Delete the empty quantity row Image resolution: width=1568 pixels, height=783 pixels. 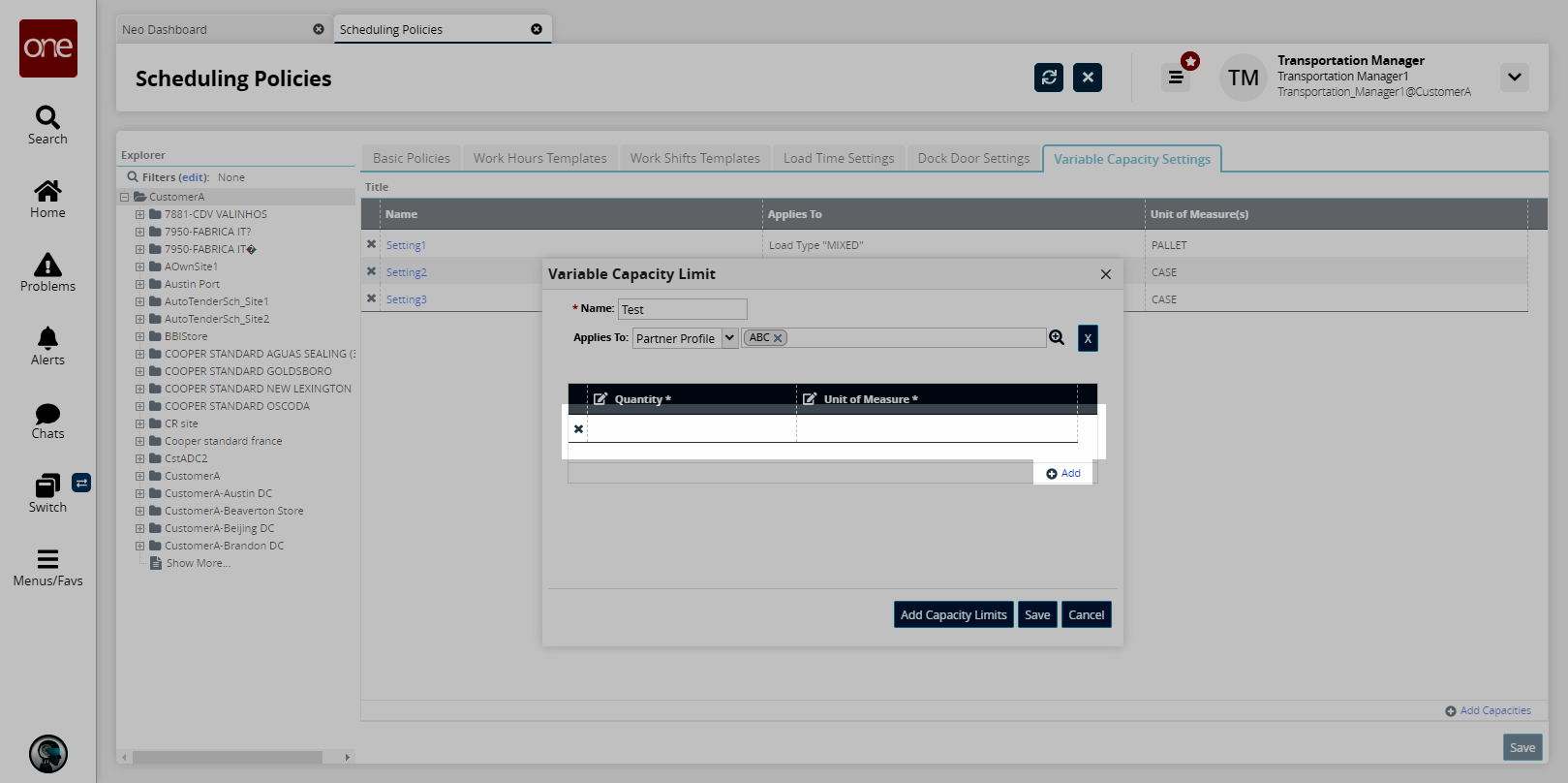578,429
